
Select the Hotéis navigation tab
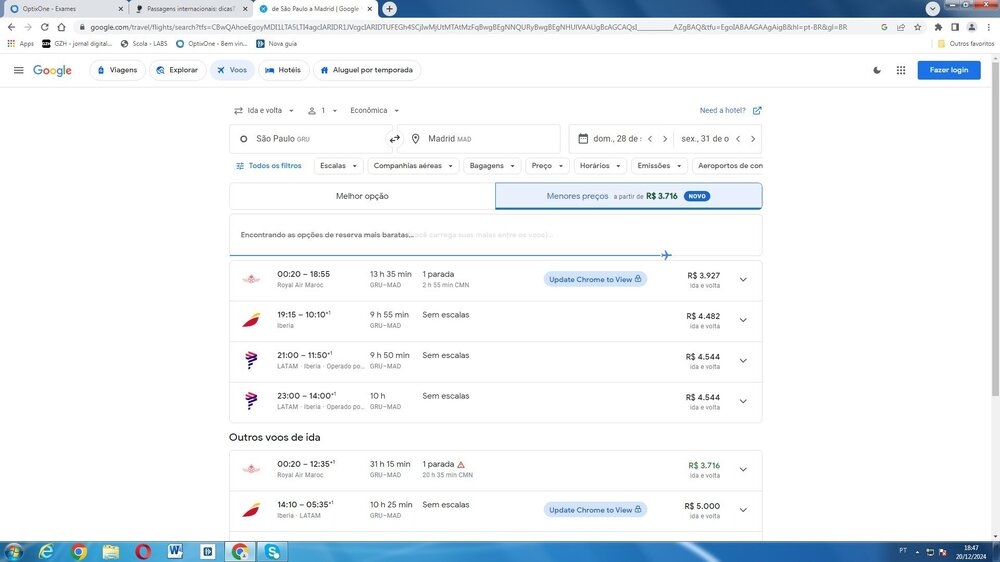click(x=282, y=70)
